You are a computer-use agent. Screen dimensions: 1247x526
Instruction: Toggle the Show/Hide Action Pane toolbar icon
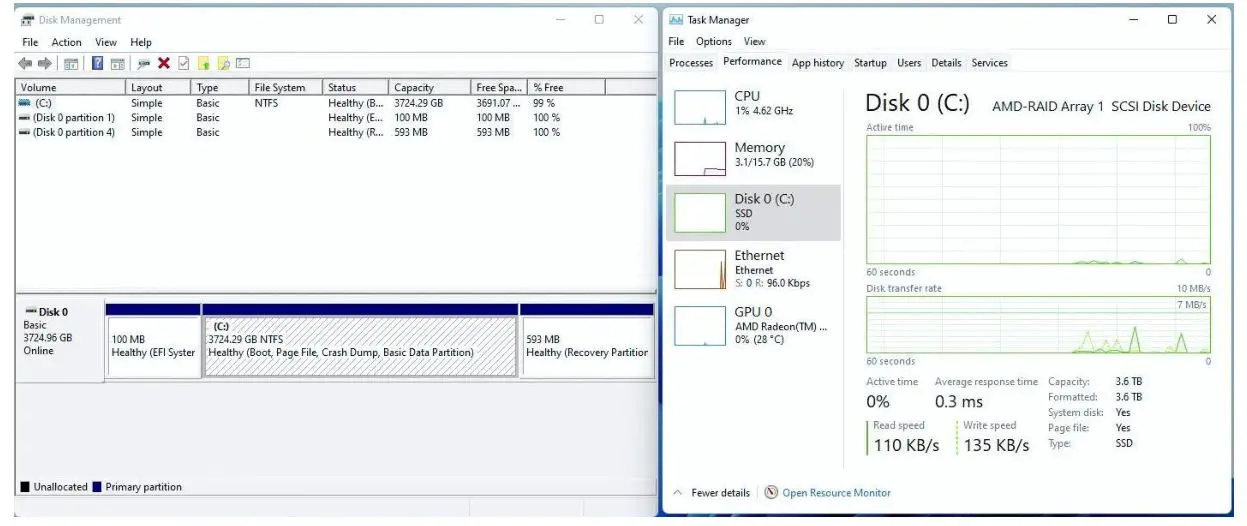coord(118,64)
